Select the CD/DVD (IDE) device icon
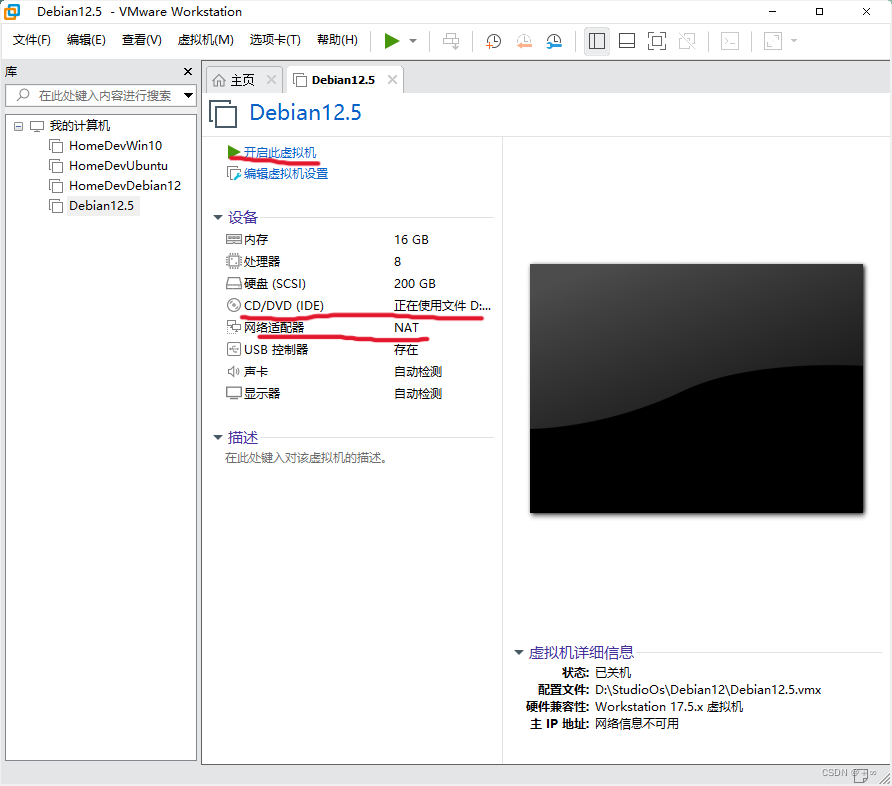 [232, 305]
